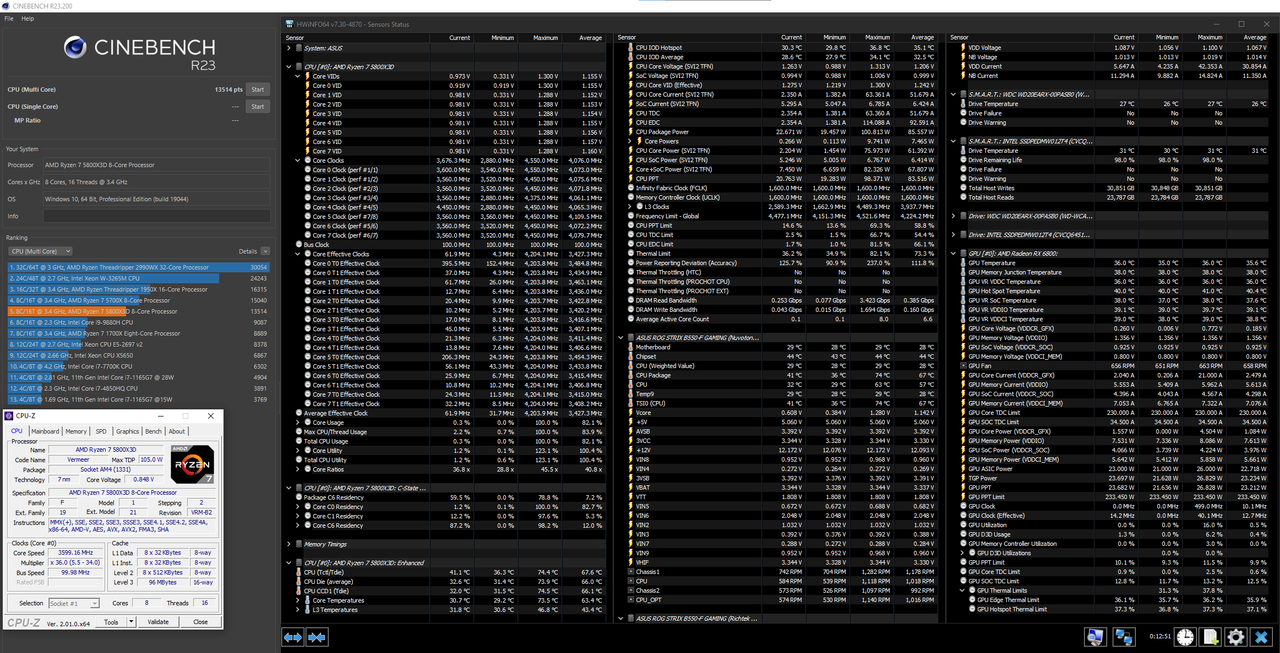Image resolution: width=1280 pixels, height=653 pixels.
Task: Expand the Core Ratios sensor row
Action: (x=299, y=469)
